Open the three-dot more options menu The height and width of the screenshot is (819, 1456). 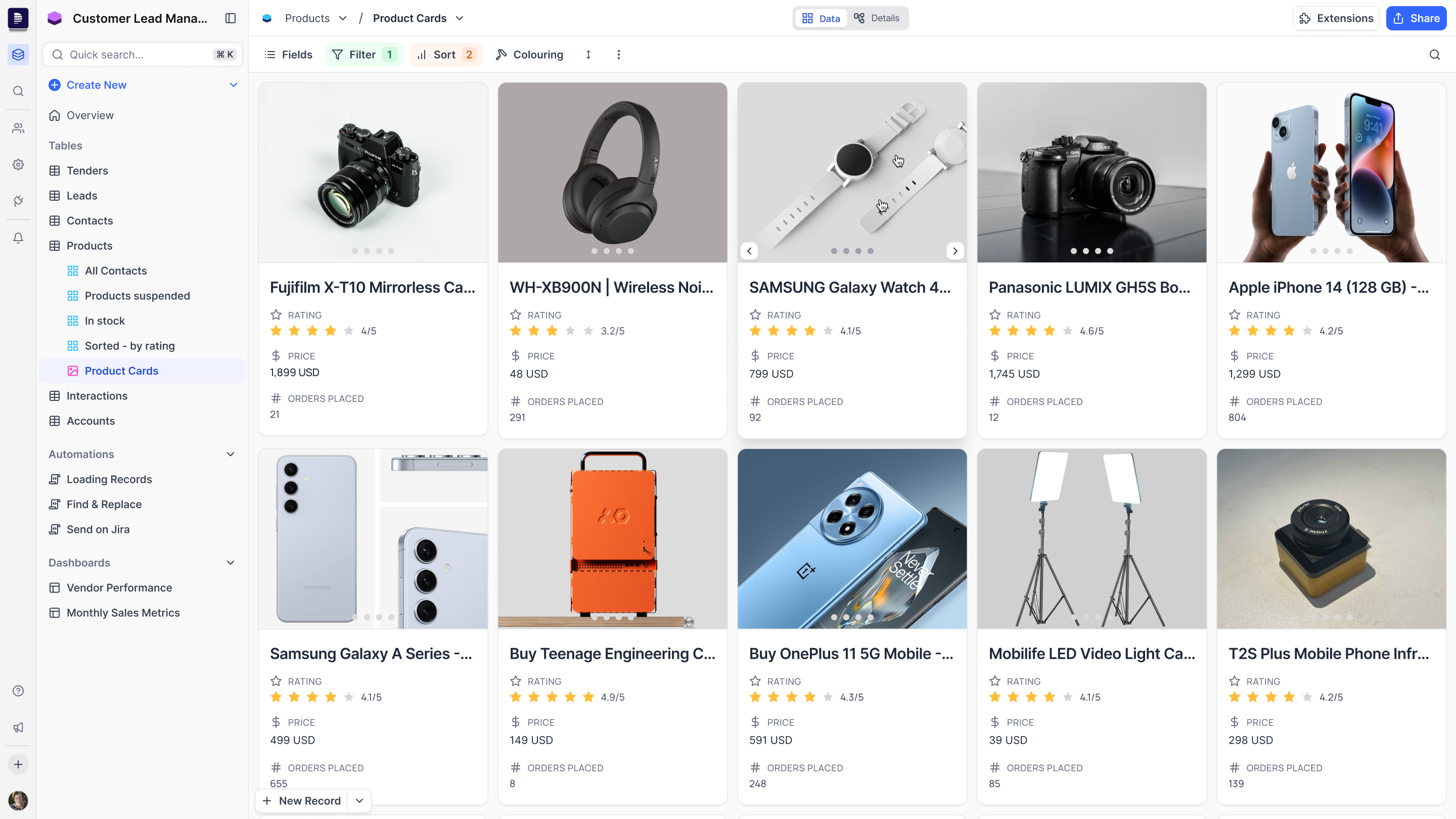click(618, 55)
